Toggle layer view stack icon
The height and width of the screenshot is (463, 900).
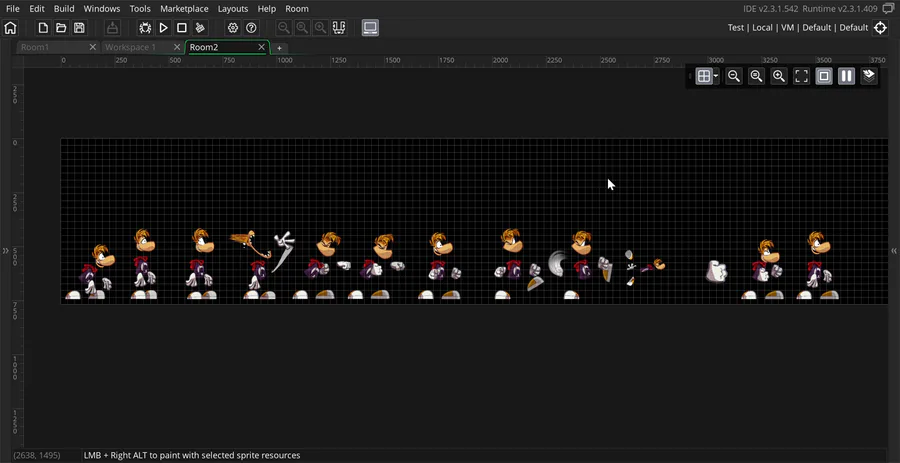[x=869, y=76]
